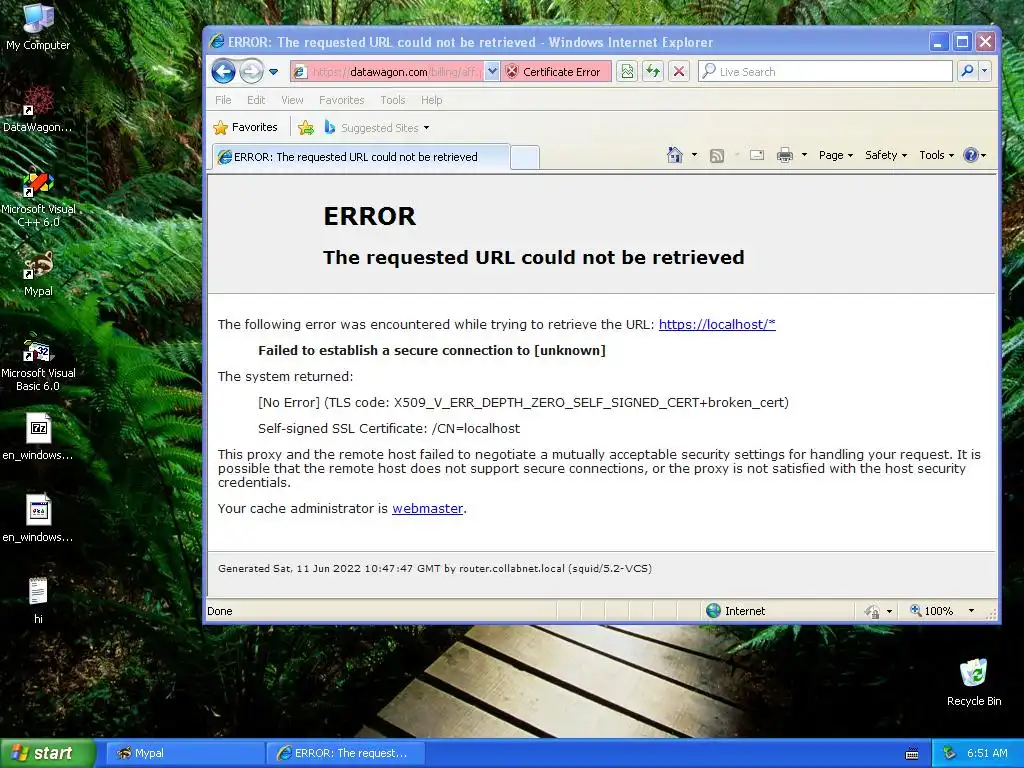The image size is (1024, 768).
Task: Open the Windows start button
Action: tap(48, 753)
